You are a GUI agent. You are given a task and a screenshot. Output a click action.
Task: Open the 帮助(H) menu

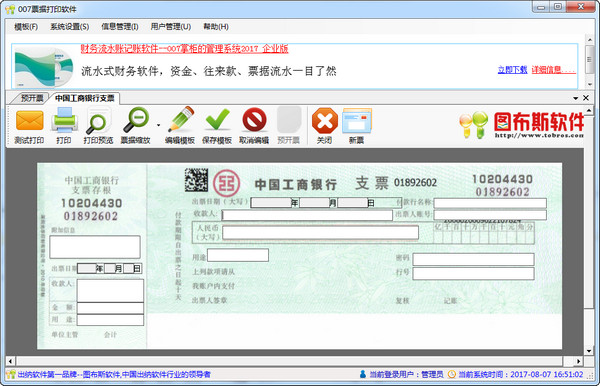pyautogui.click(x=216, y=27)
